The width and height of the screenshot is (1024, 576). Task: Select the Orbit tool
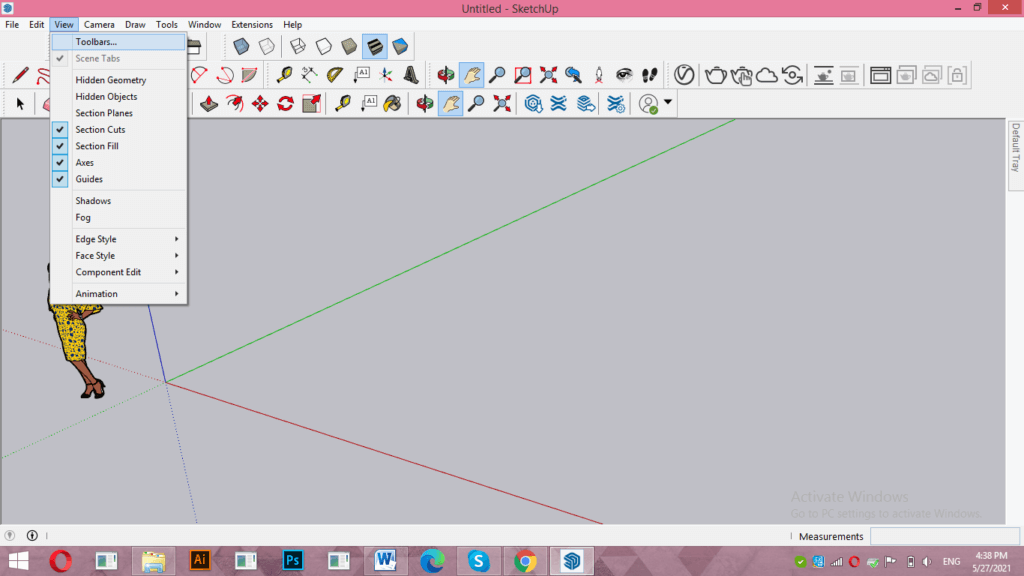tap(445, 75)
